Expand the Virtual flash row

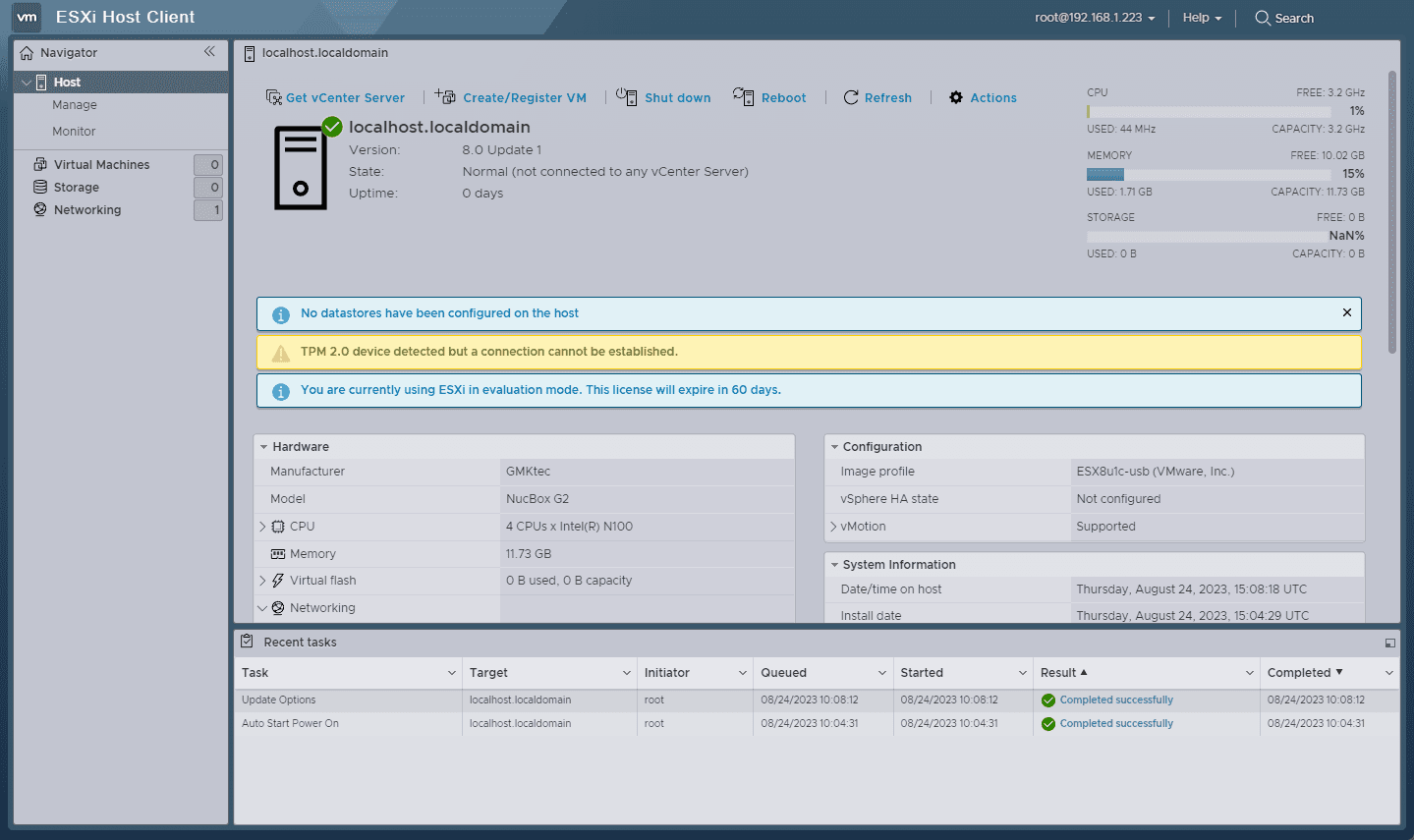tap(262, 581)
